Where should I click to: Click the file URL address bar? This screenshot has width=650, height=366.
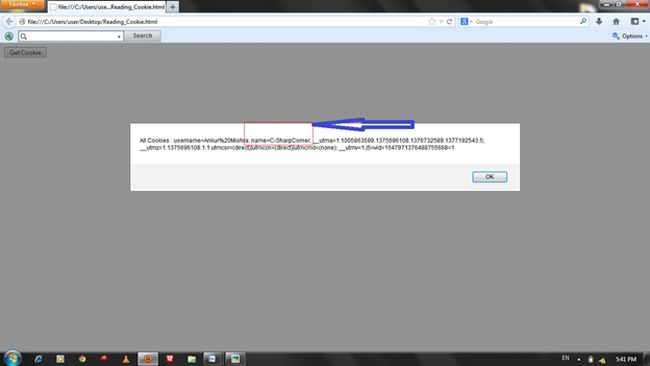click(x=224, y=22)
